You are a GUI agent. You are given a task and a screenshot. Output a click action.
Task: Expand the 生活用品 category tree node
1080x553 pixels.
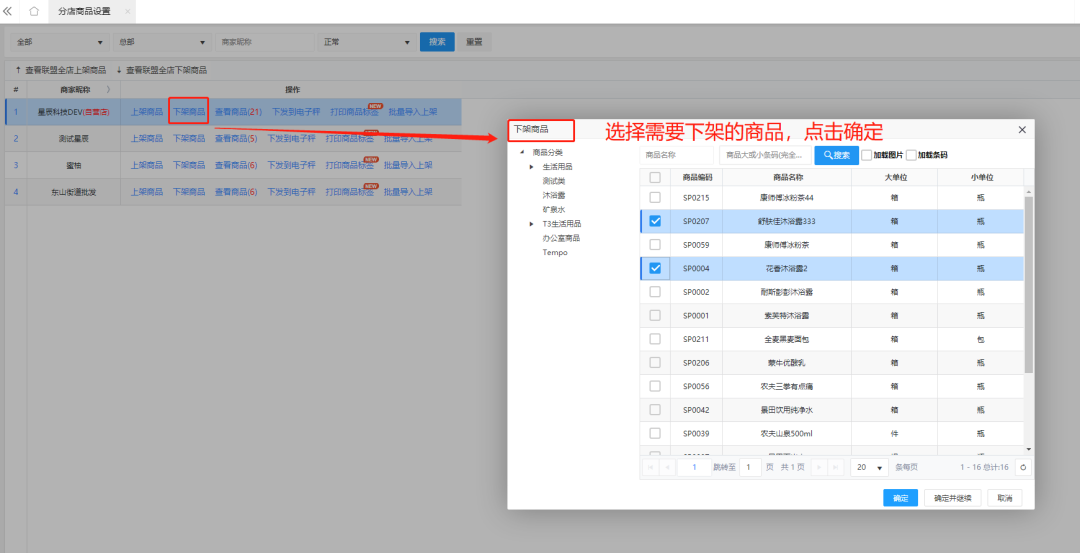[532, 167]
